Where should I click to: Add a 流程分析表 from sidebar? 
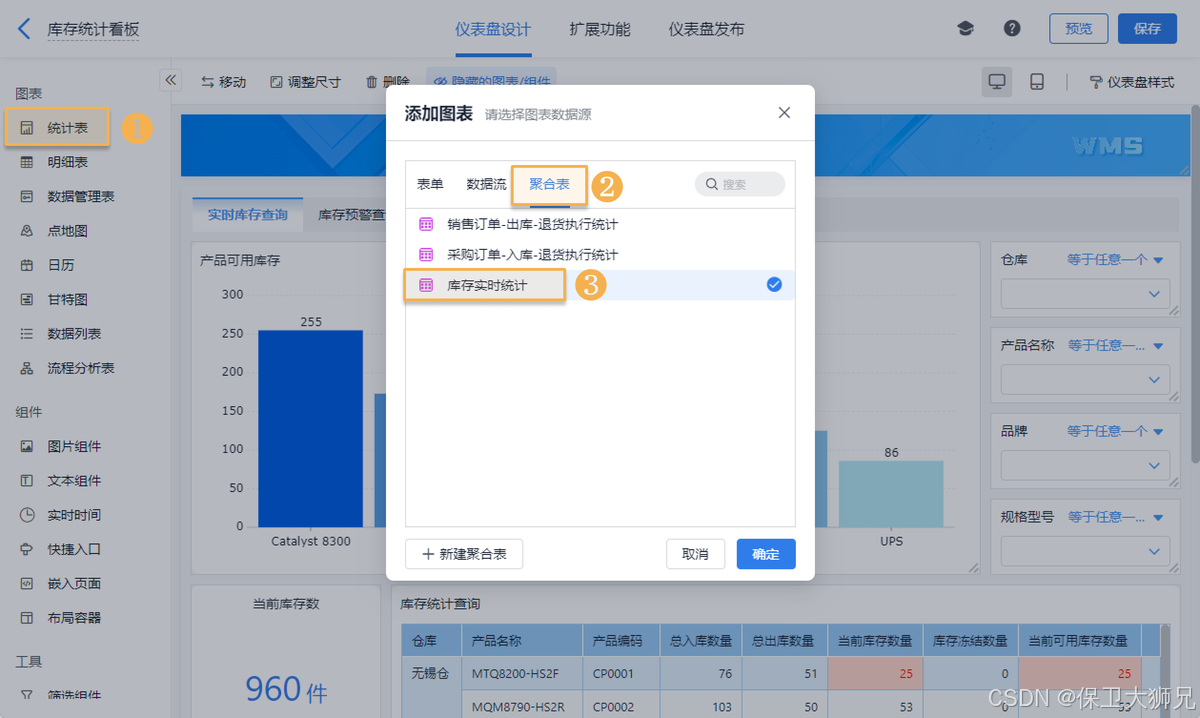point(68,368)
